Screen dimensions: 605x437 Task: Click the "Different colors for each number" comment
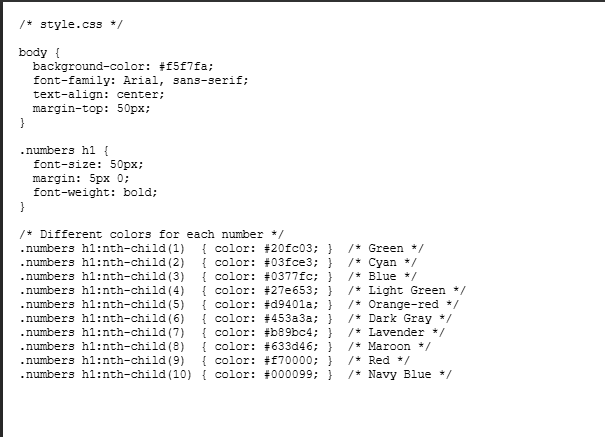click(151, 233)
